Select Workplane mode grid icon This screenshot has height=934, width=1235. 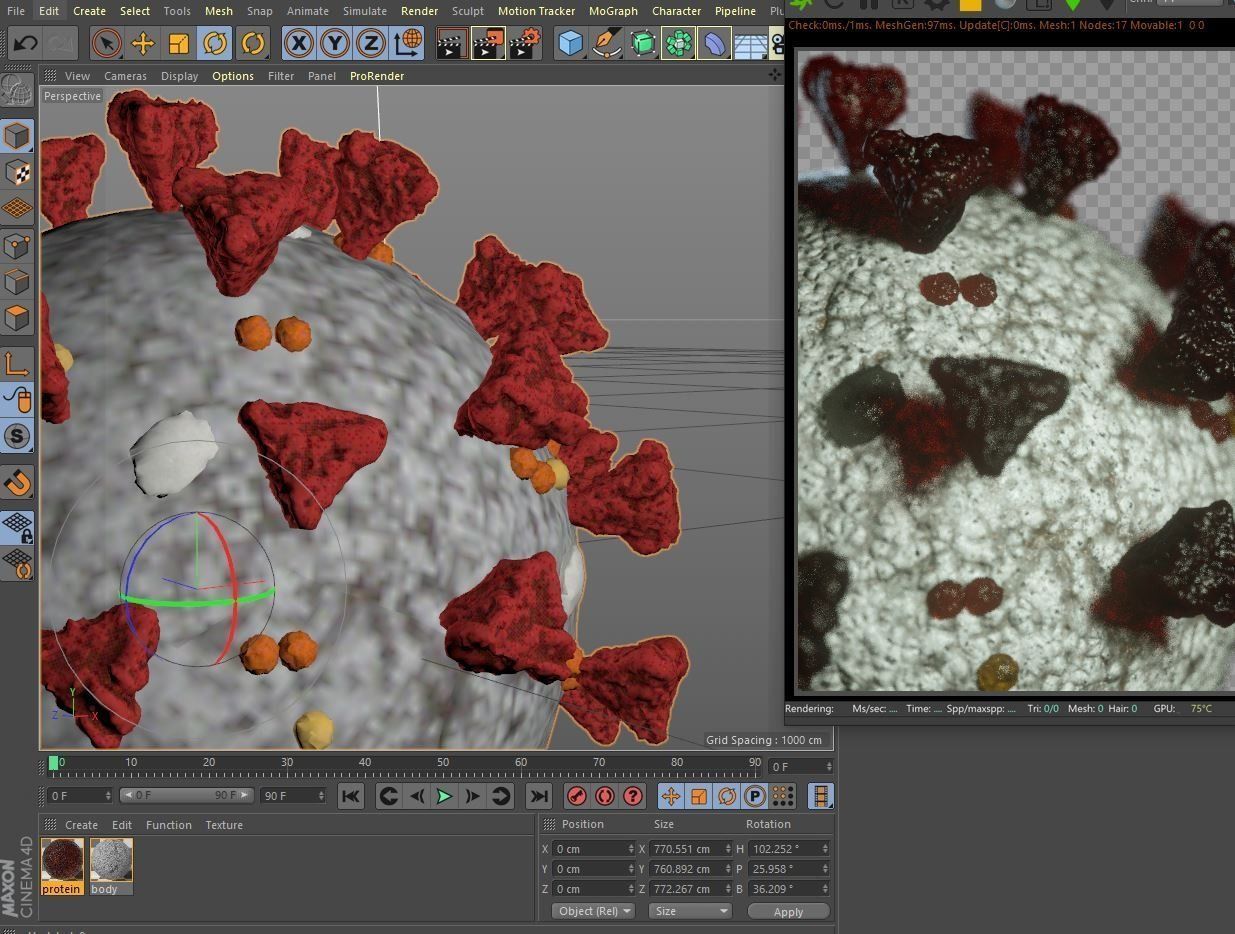17,208
